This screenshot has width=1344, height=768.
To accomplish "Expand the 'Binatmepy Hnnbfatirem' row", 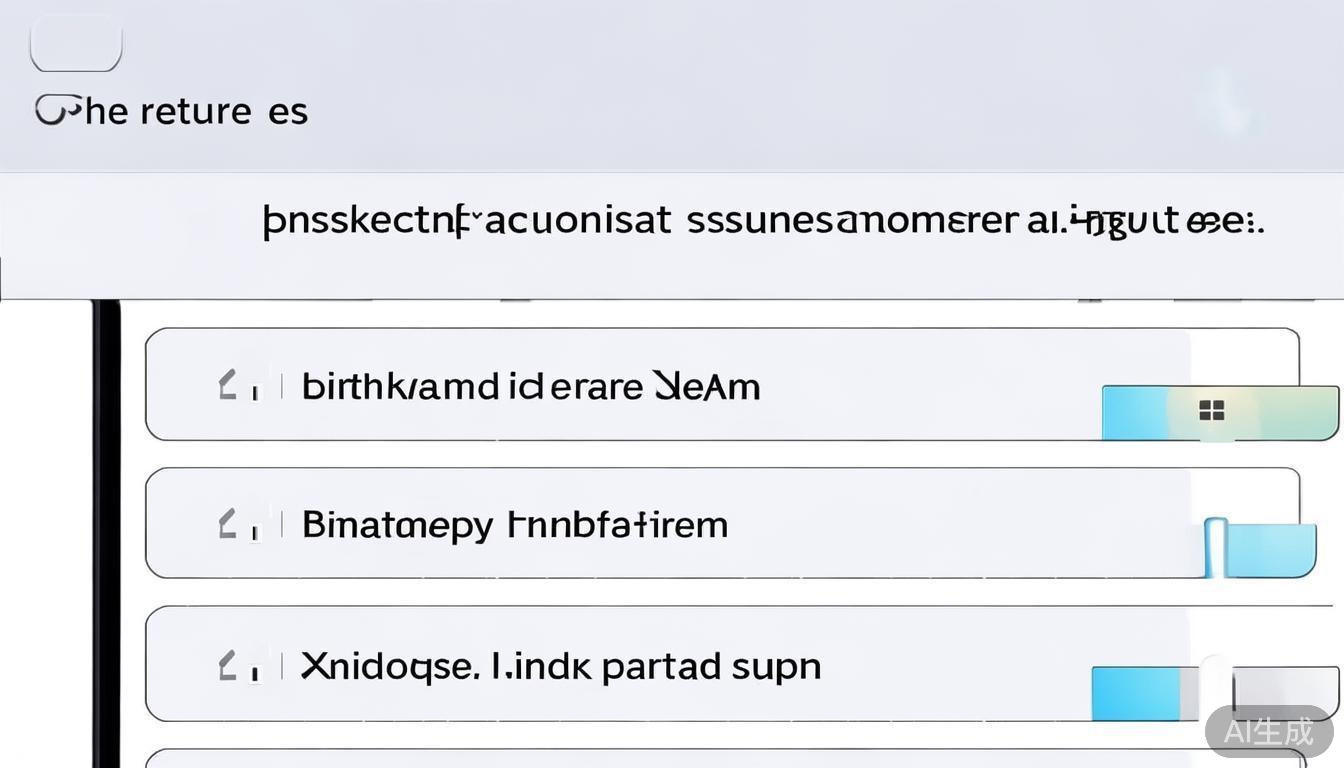I will 515,524.
